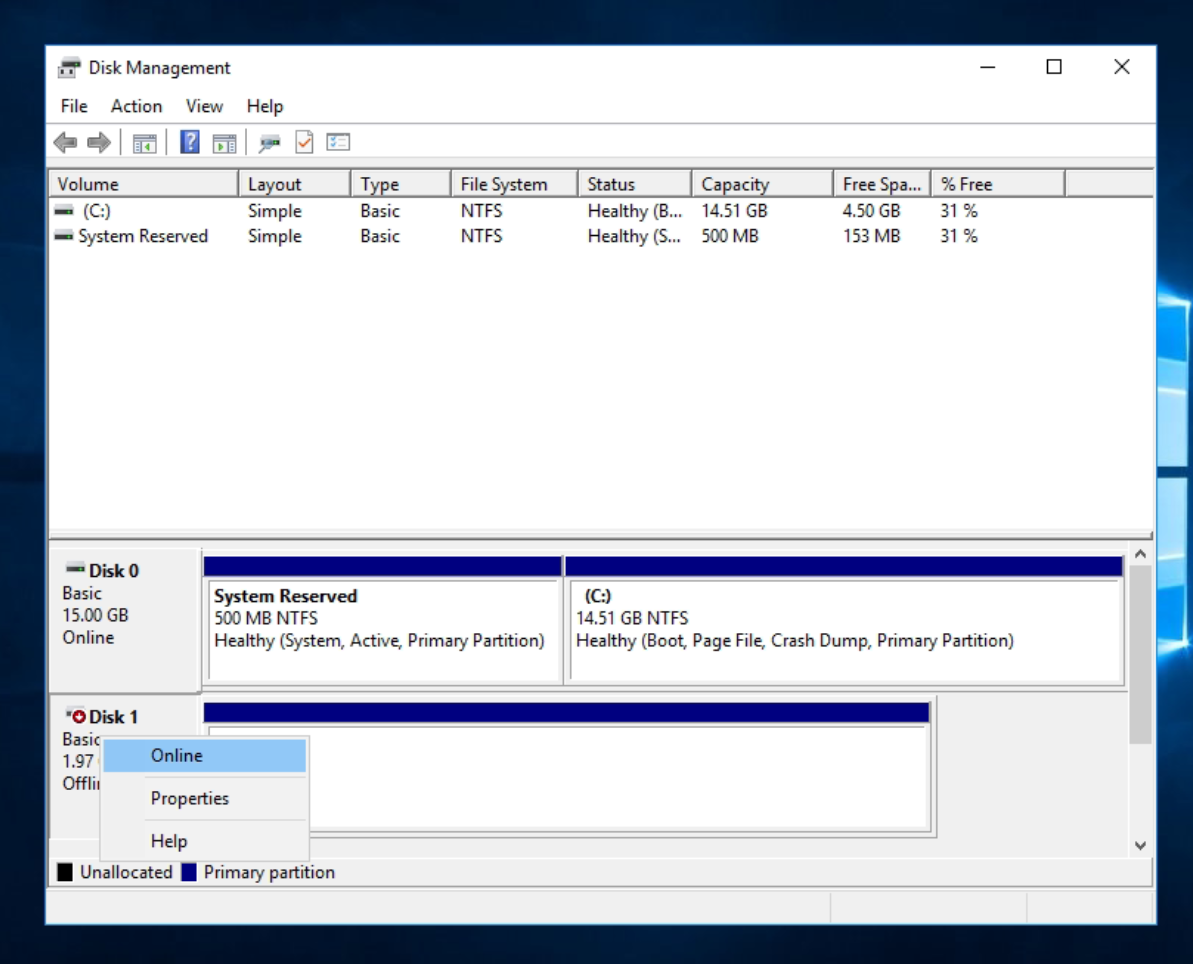Select the System Reserved volume row name
1193x964 pixels.
click(x=143, y=237)
